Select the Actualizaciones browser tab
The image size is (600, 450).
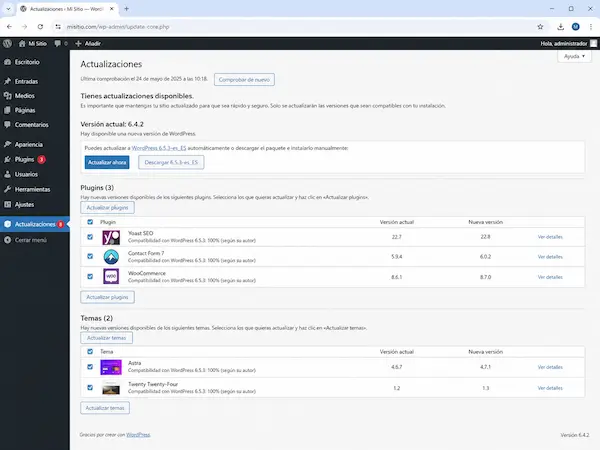pos(67,8)
